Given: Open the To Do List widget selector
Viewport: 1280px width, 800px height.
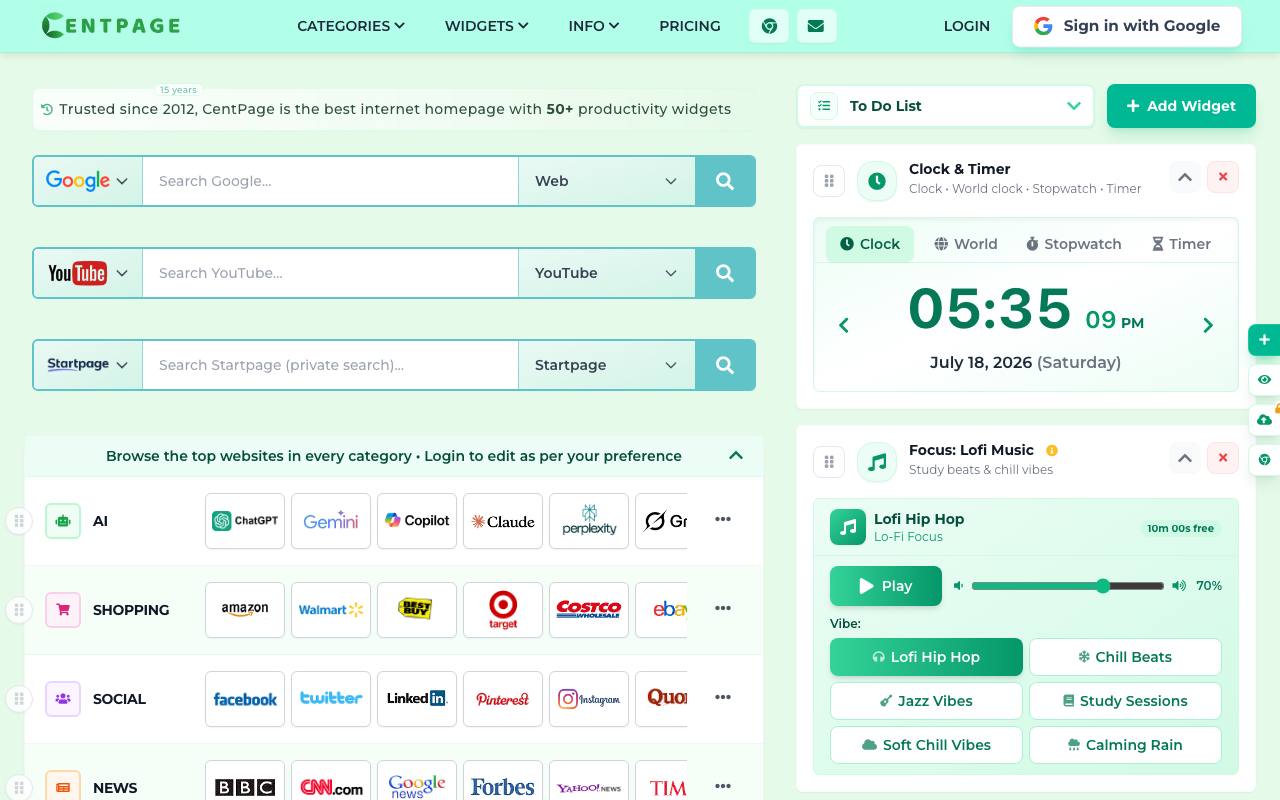Looking at the screenshot, I should (945, 106).
